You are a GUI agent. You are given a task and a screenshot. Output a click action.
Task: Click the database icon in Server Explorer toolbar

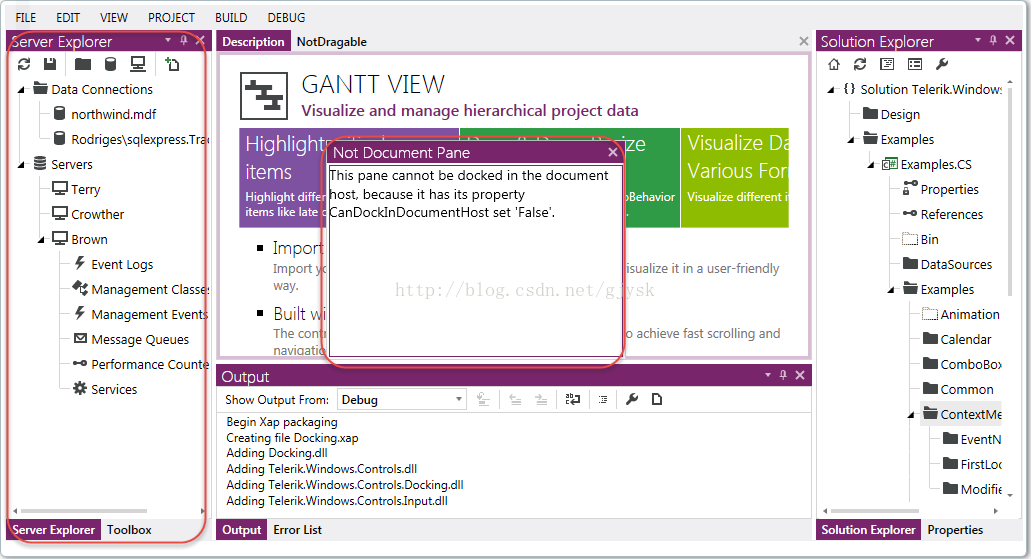110,64
